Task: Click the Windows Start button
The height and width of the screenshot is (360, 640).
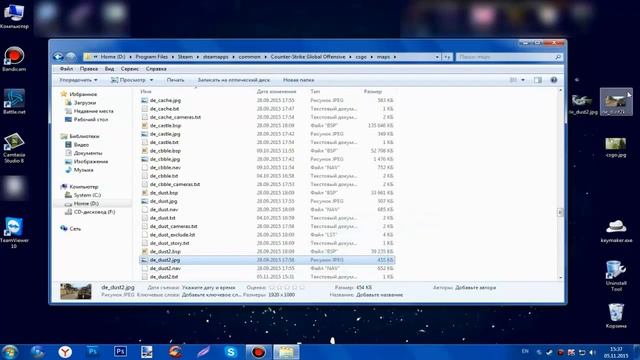Action: pos(10,352)
